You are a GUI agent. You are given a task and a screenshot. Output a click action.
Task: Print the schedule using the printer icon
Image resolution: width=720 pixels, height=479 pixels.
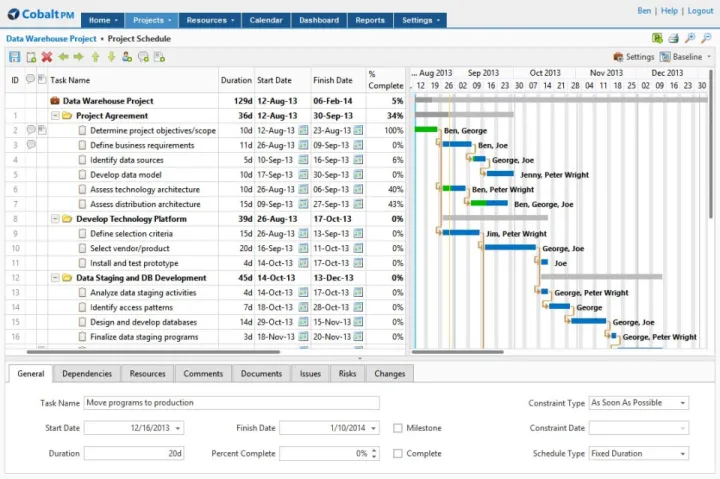click(673, 38)
